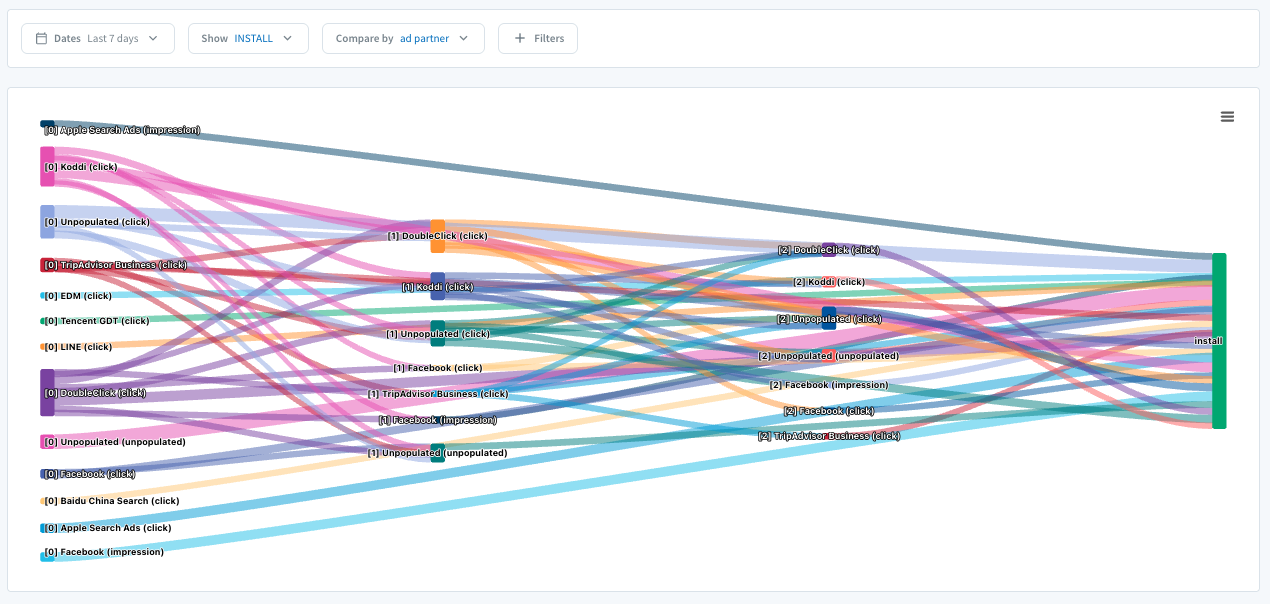Screen dimensions: 1270x604
Task: Click the plus icon beside Filters
Action: (x=519, y=39)
